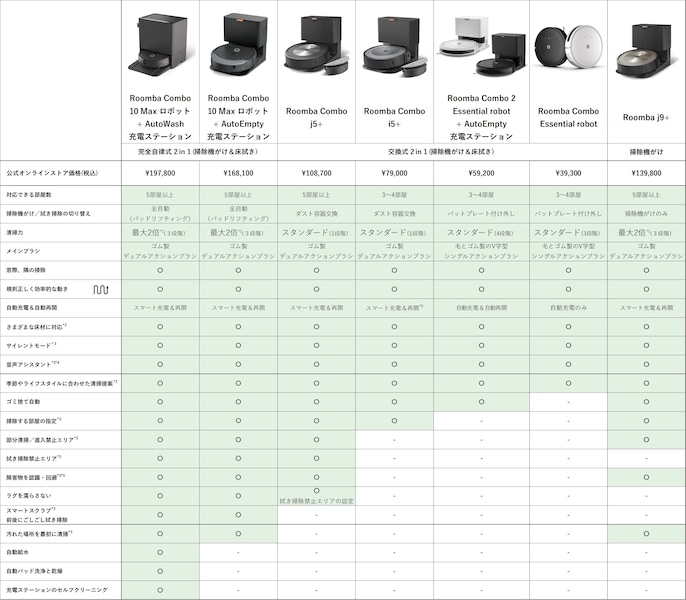The height and width of the screenshot is (600, 686).
Task: Click the '対応できる部屋数' row label
Action: coord(29,195)
